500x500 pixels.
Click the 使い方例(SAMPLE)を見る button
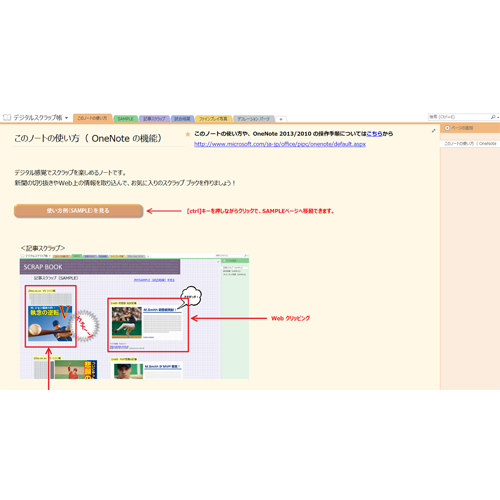78,211
